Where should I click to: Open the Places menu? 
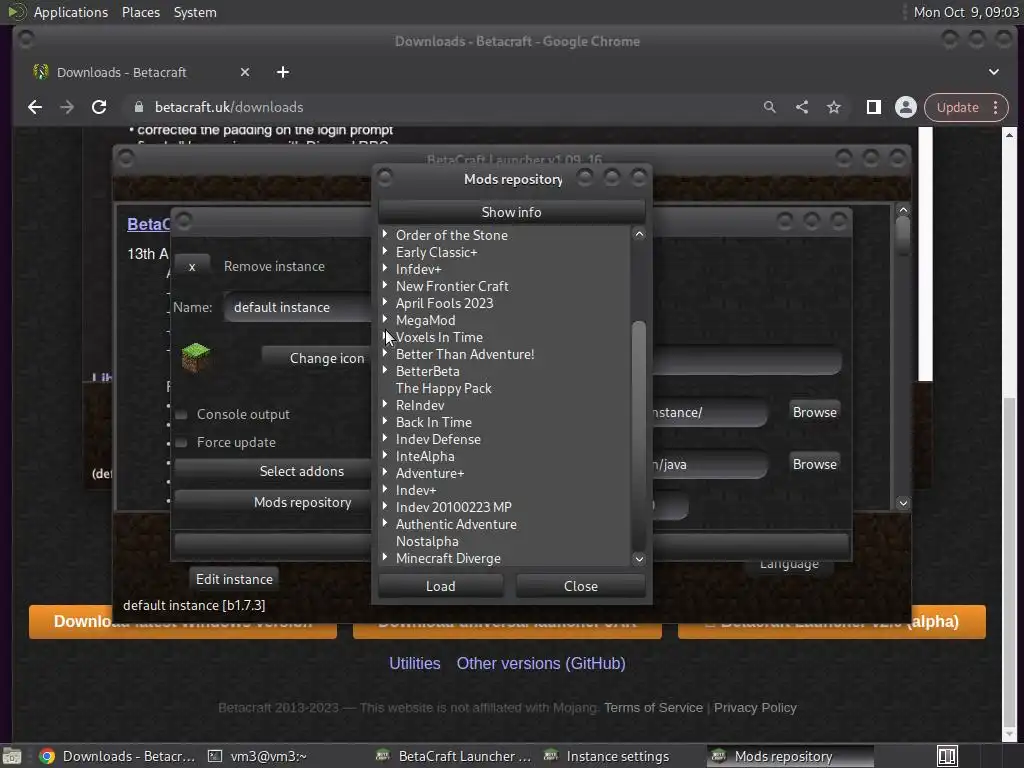pyautogui.click(x=141, y=12)
